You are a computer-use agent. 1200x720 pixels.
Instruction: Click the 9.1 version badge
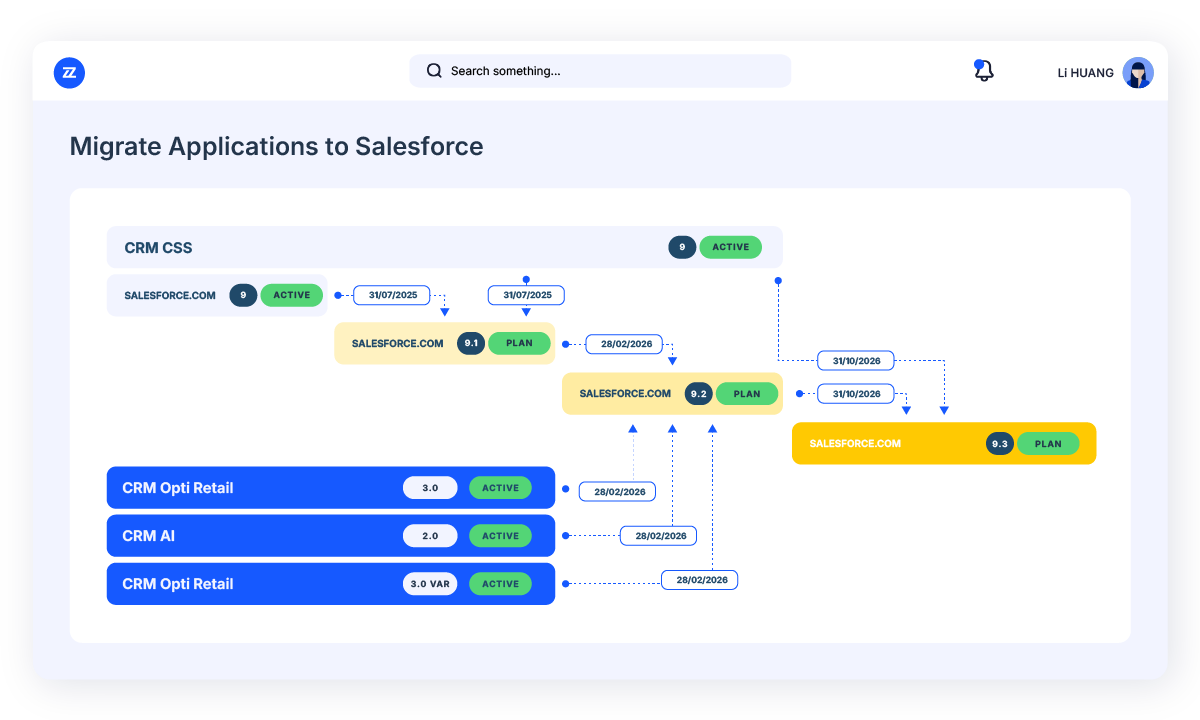click(x=471, y=343)
